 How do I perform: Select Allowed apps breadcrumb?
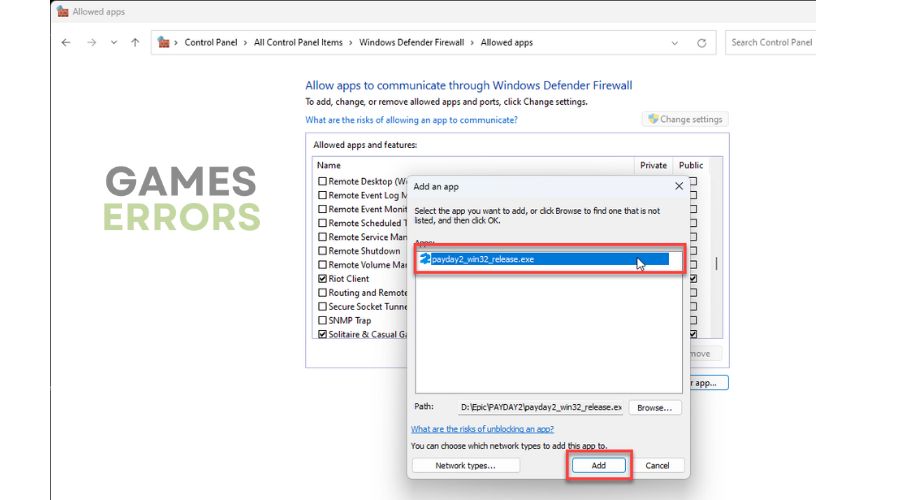pos(506,42)
